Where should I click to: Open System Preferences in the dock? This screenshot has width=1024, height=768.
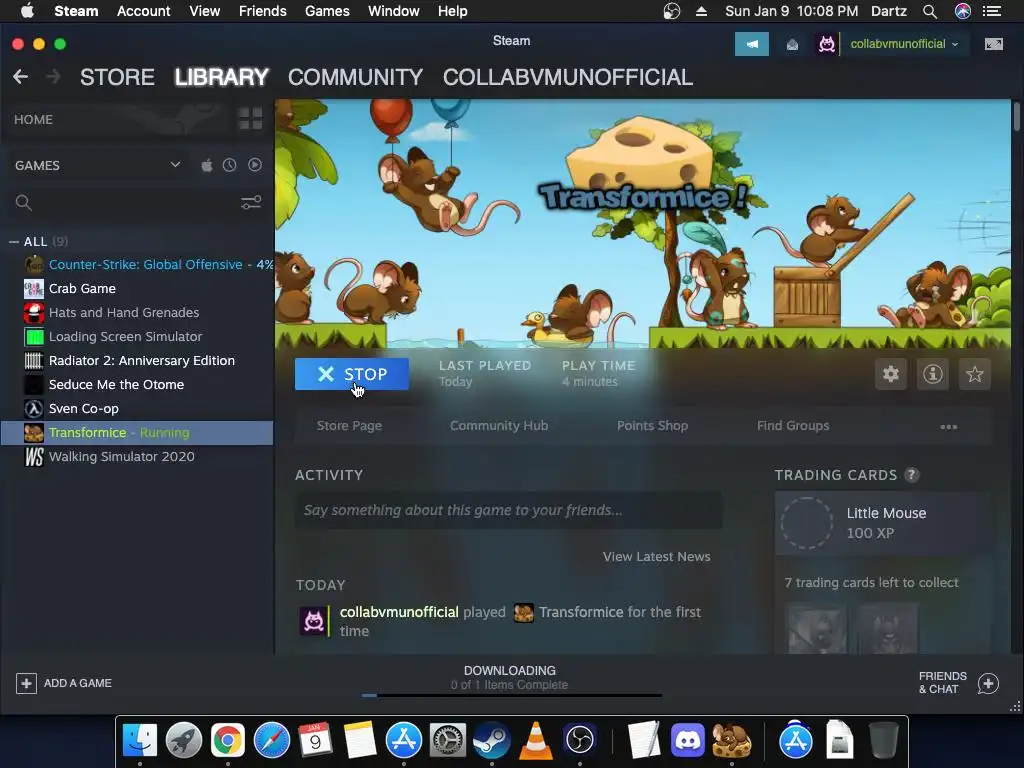(447, 740)
